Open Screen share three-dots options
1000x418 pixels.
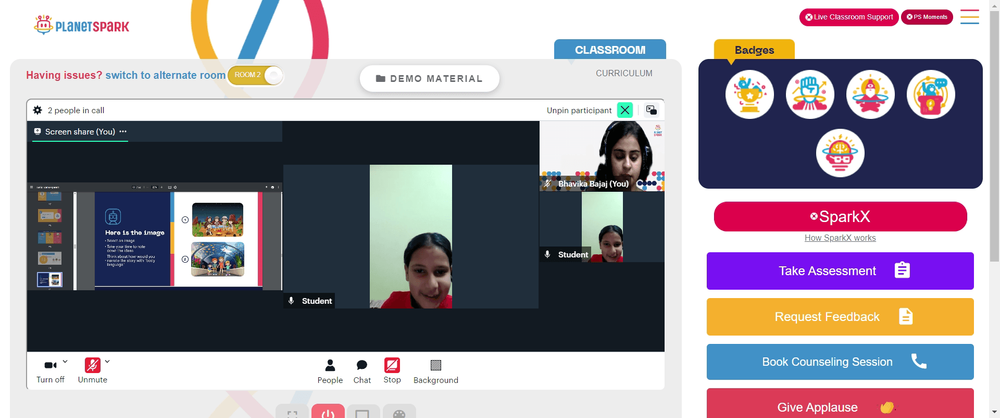click(x=123, y=131)
